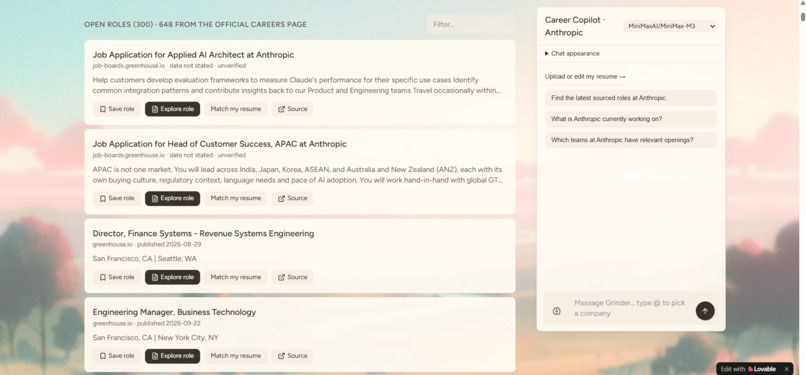Screen dimensions: 806x375
Task: Send message with the arrow-up button
Action: (x=705, y=311)
